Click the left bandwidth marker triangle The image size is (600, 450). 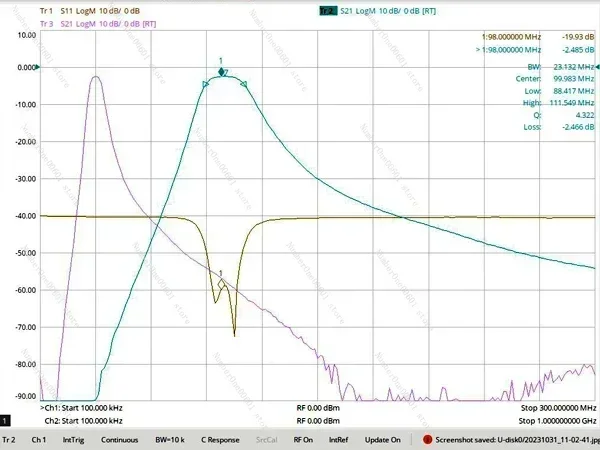tap(205, 84)
